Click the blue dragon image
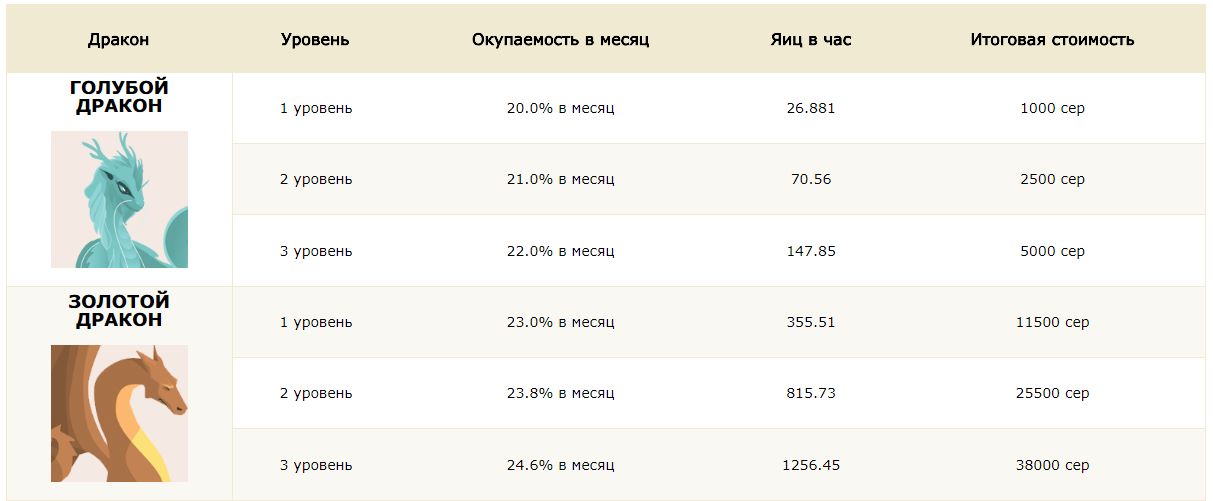The width and height of the screenshot is (1213, 501). point(119,199)
